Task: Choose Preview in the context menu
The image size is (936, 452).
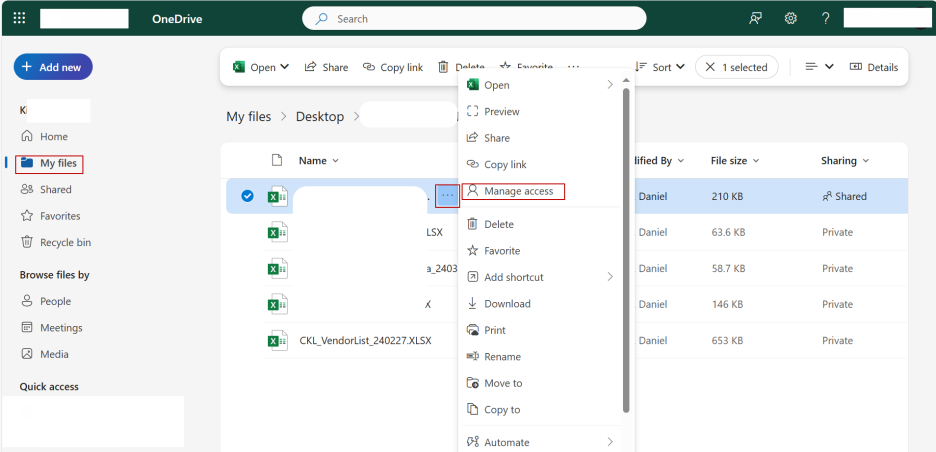Action: pyautogui.click(x=539, y=112)
